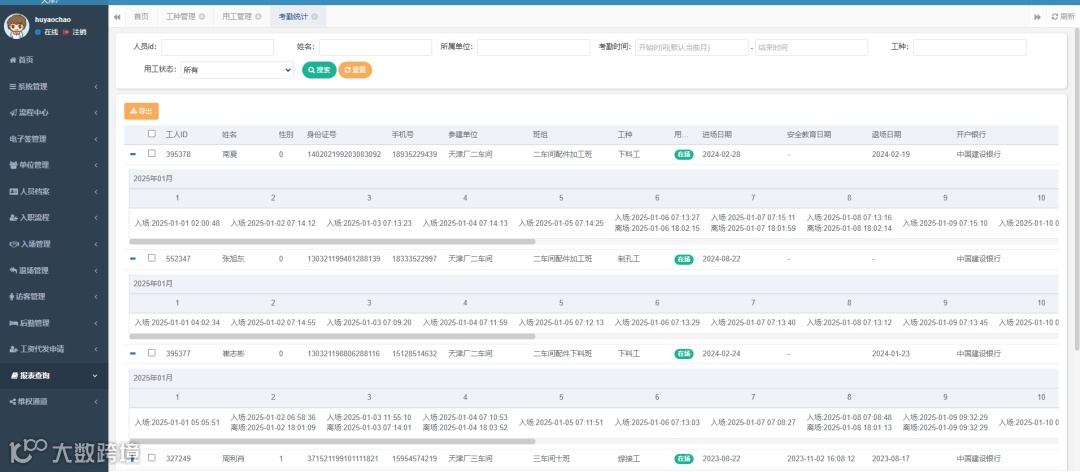Close the 工种管理 tab
Image resolution: width=1080 pixels, height=472 pixels.
click(202, 17)
